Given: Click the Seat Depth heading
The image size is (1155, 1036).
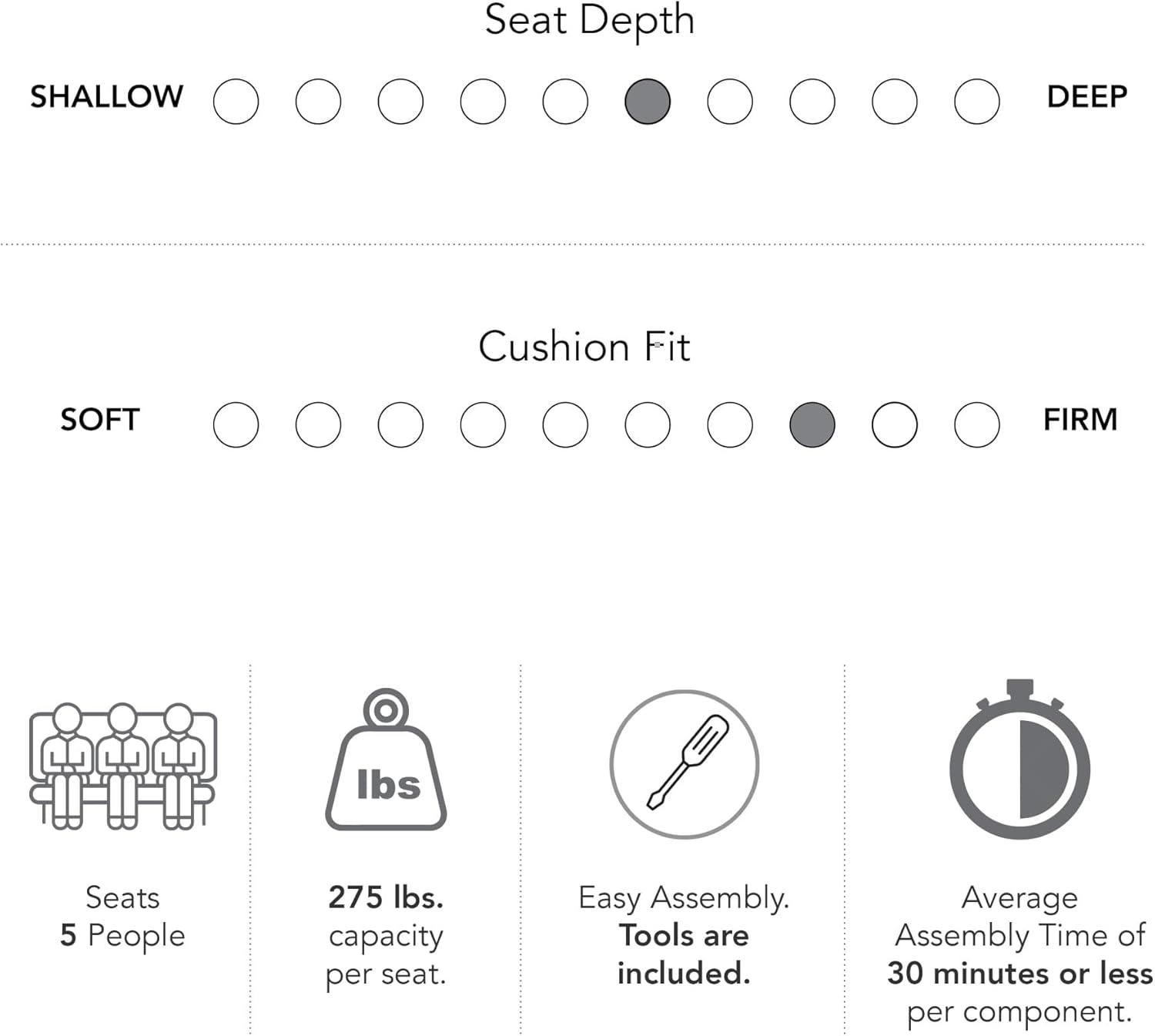Looking at the screenshot, I should [x=590, y=20].
